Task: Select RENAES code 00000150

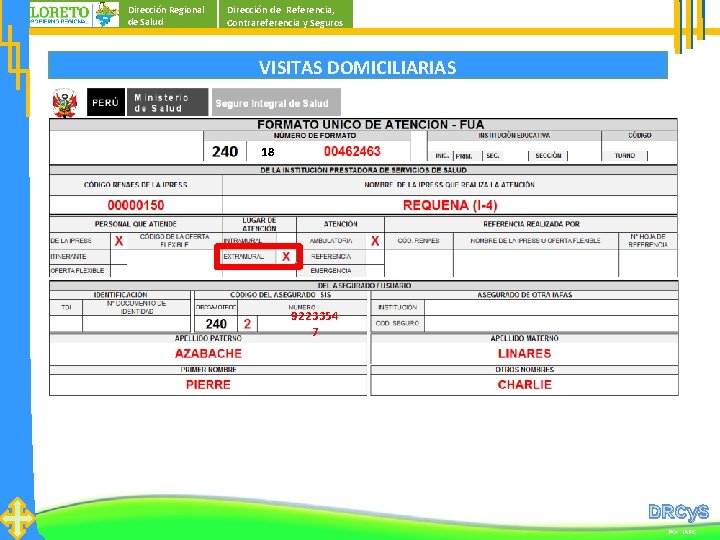Action: 136,205
